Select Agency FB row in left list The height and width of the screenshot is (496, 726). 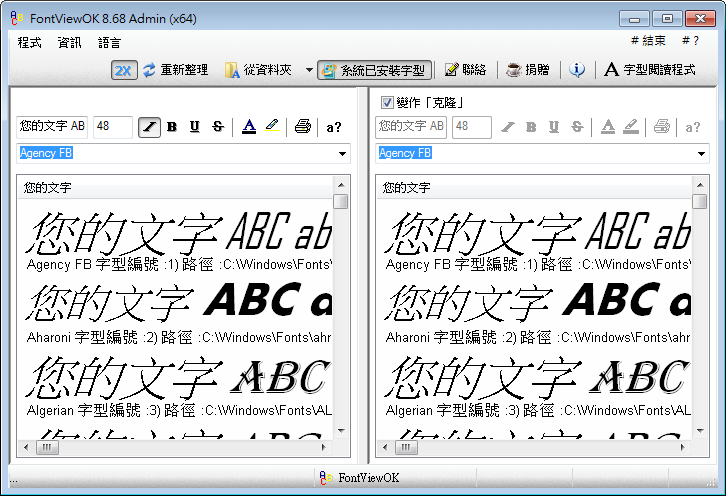pyautogui.click(x=178, y=241)
